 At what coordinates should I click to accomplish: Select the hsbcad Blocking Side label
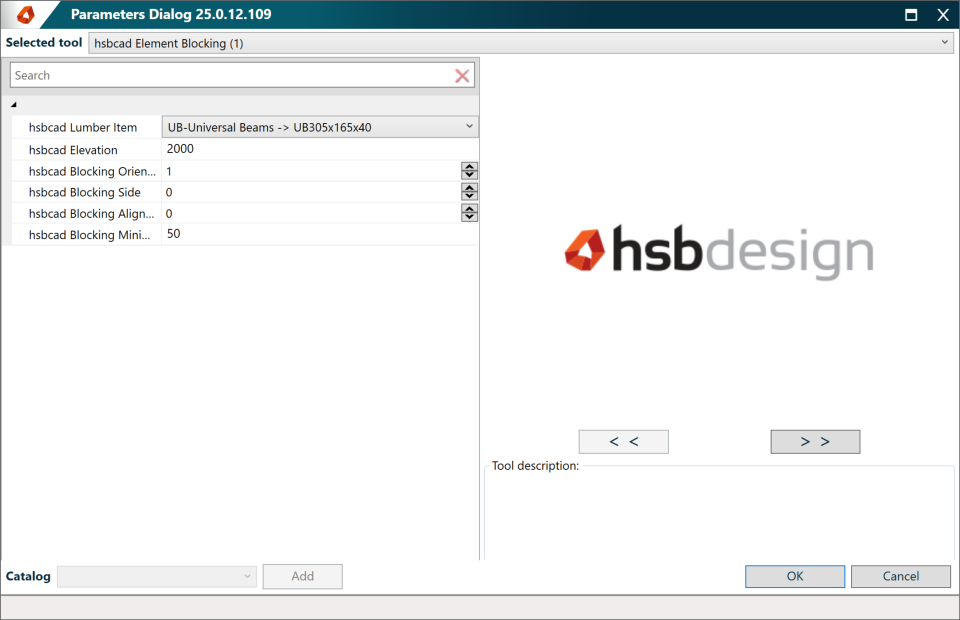84,192
